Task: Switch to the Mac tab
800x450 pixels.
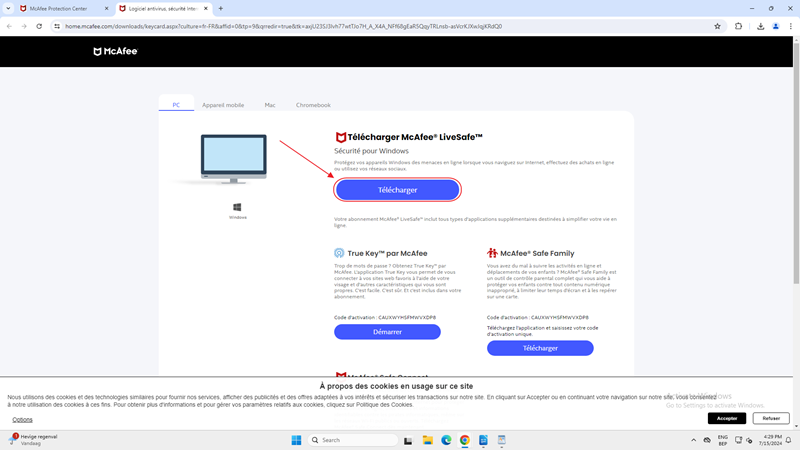Action: click(270, 105)
